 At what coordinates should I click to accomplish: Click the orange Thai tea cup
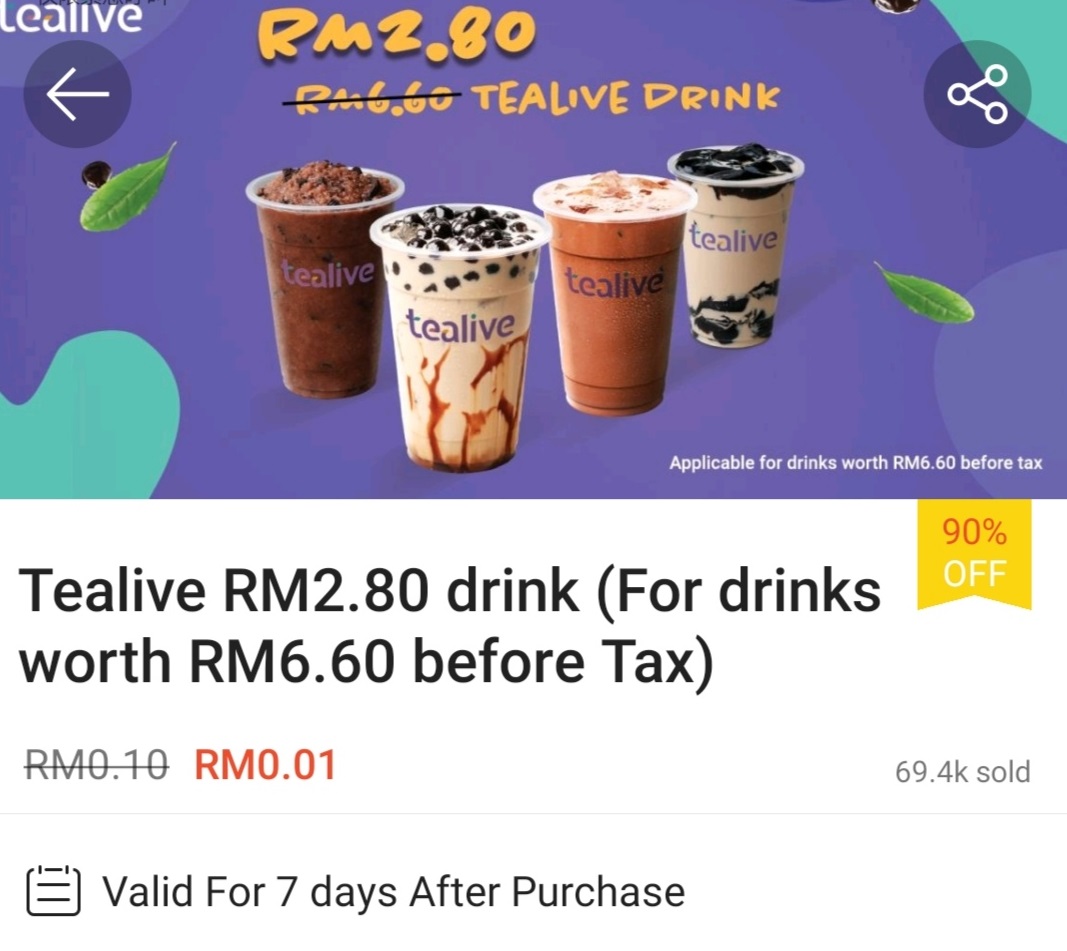coord(614,293)
